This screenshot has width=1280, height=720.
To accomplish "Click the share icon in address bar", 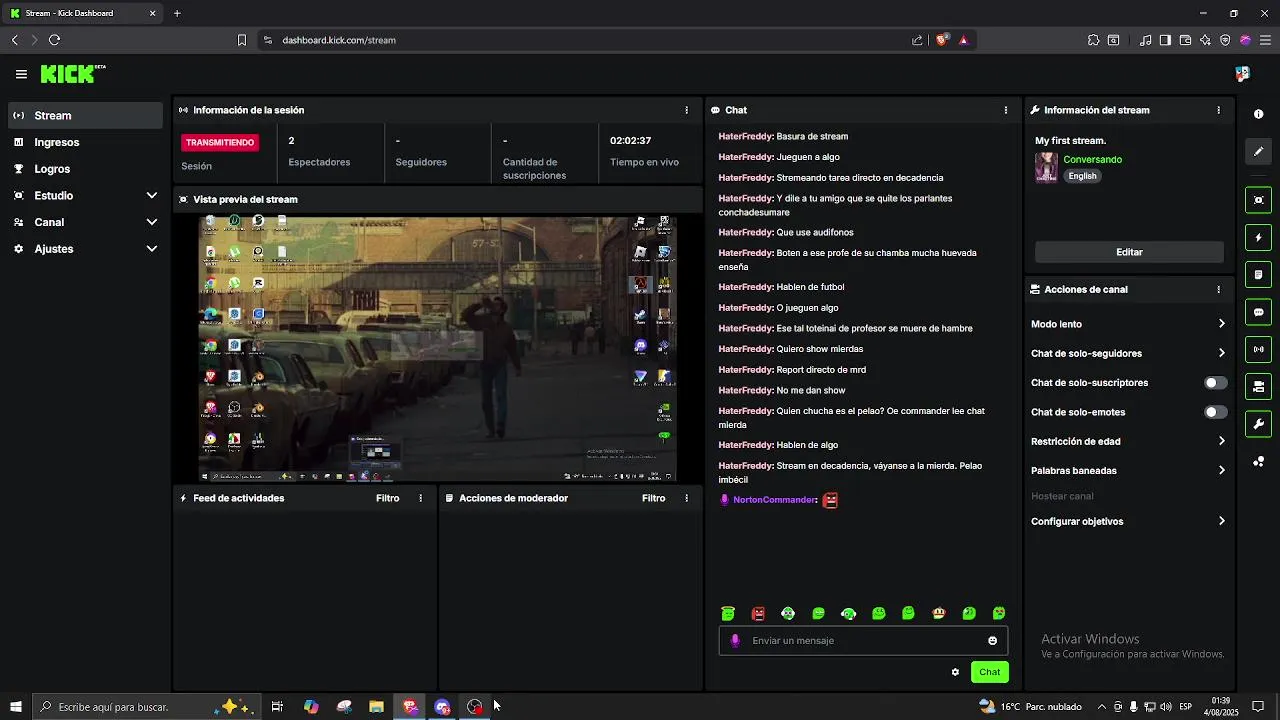I will (917, 40).
